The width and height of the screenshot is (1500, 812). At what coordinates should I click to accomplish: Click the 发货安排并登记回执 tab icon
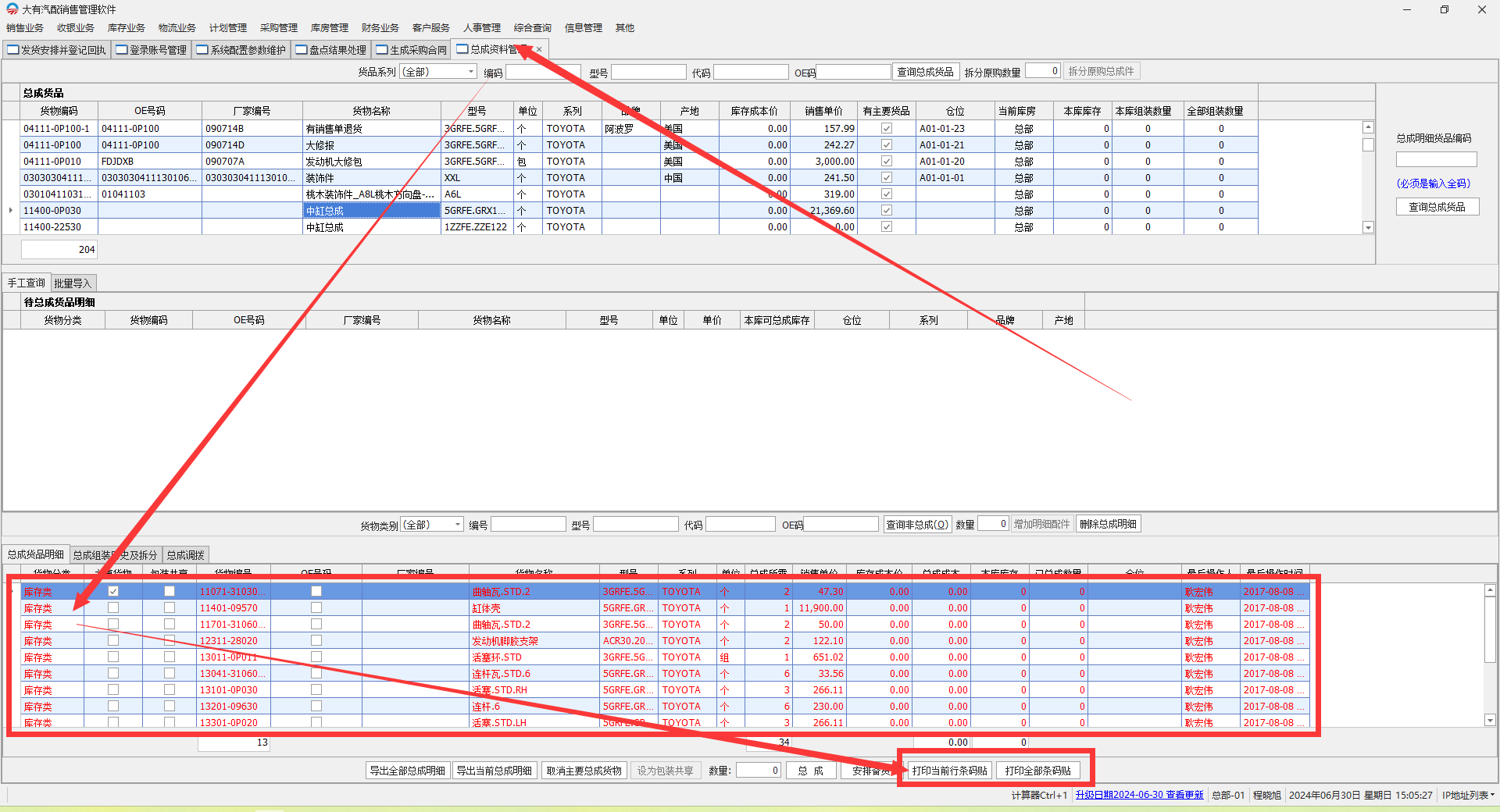13,50
